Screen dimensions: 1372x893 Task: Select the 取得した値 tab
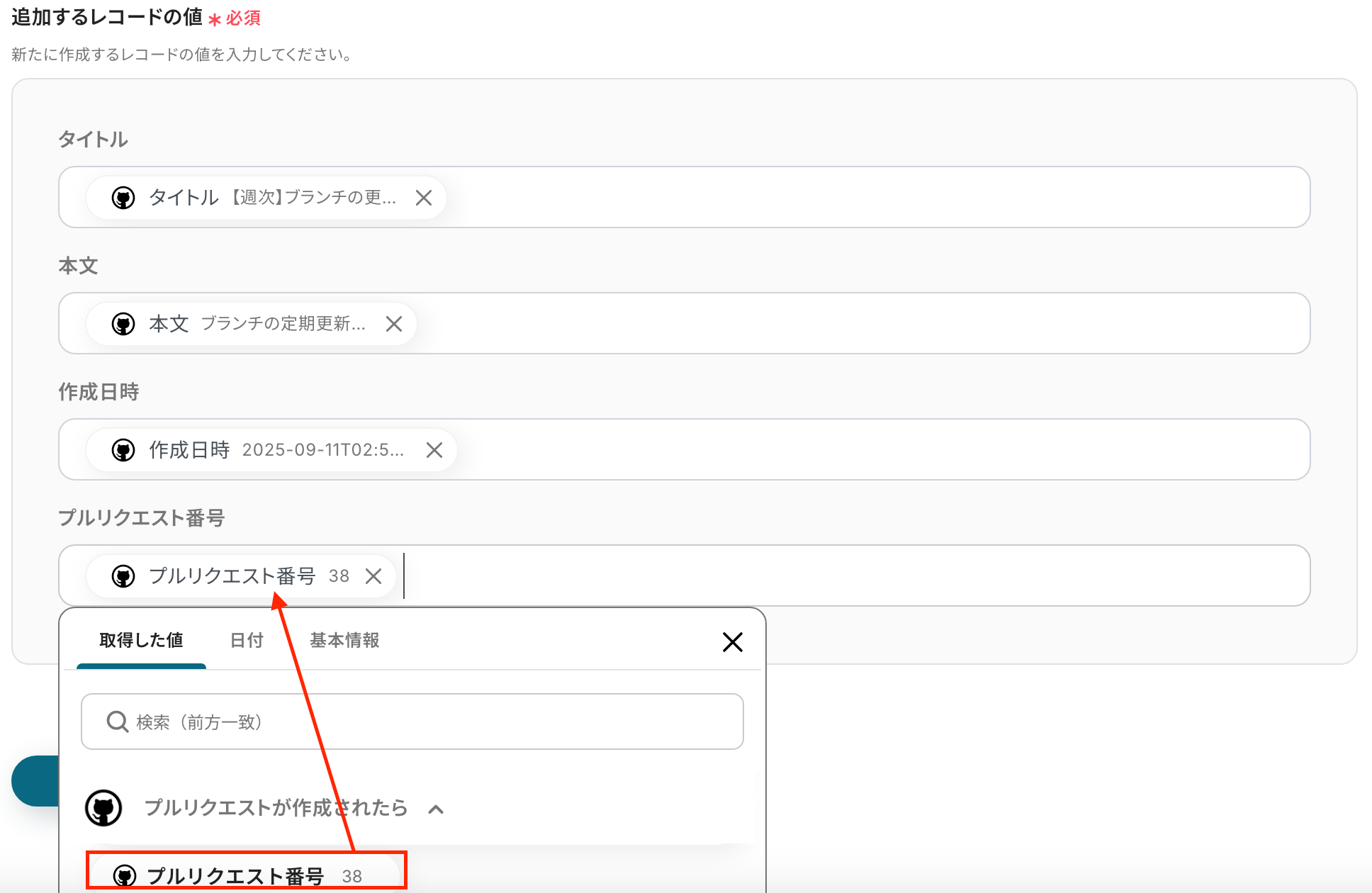[141, 641]
